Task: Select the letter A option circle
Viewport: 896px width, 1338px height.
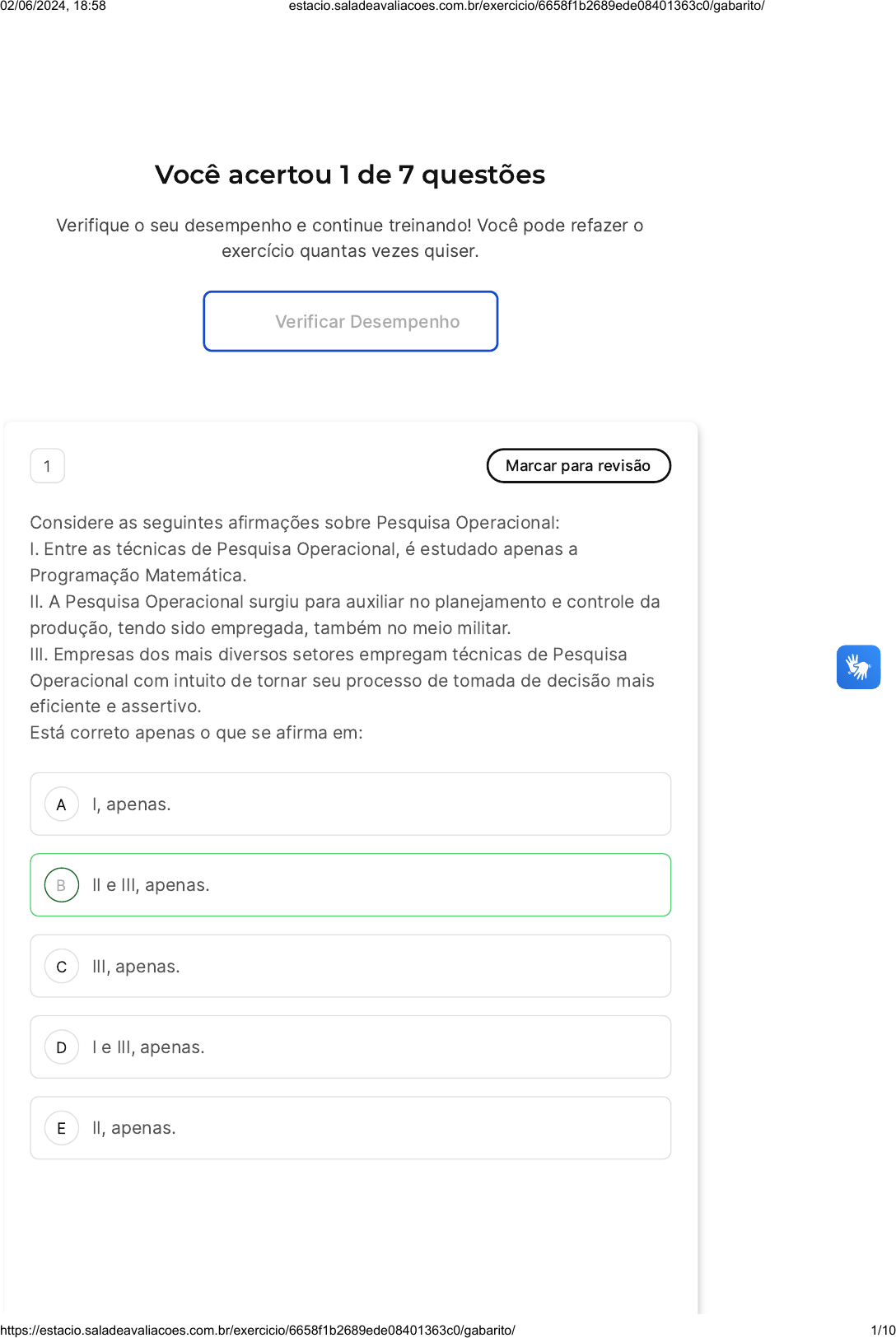Action: 62,804
